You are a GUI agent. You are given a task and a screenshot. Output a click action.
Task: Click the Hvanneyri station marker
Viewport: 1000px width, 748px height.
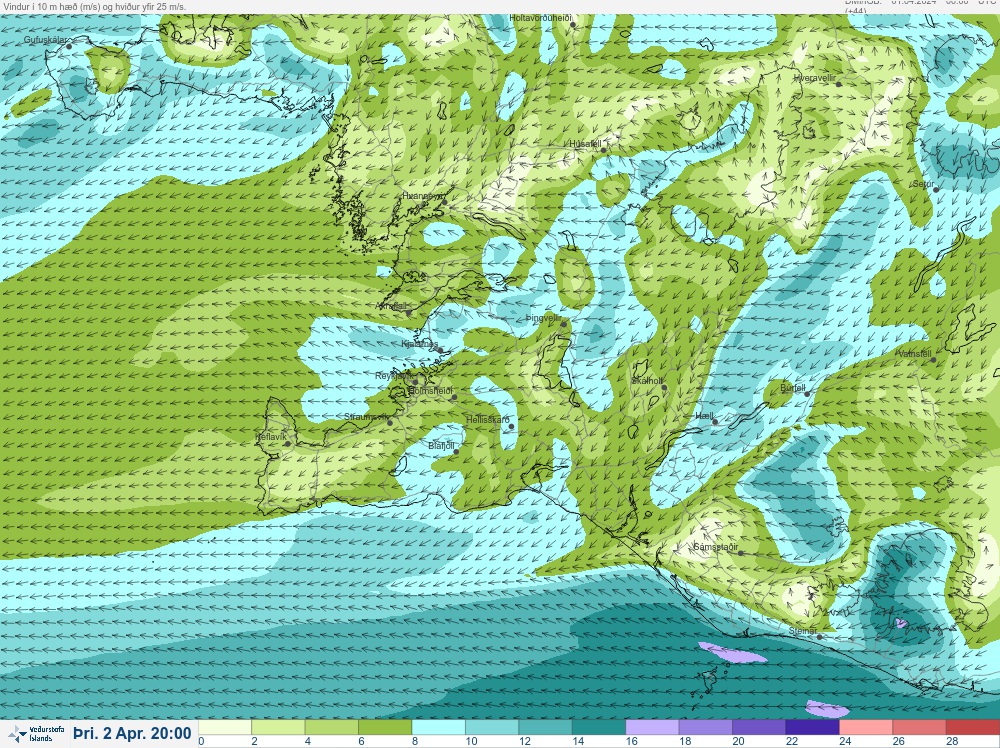[x=445, y=203]
